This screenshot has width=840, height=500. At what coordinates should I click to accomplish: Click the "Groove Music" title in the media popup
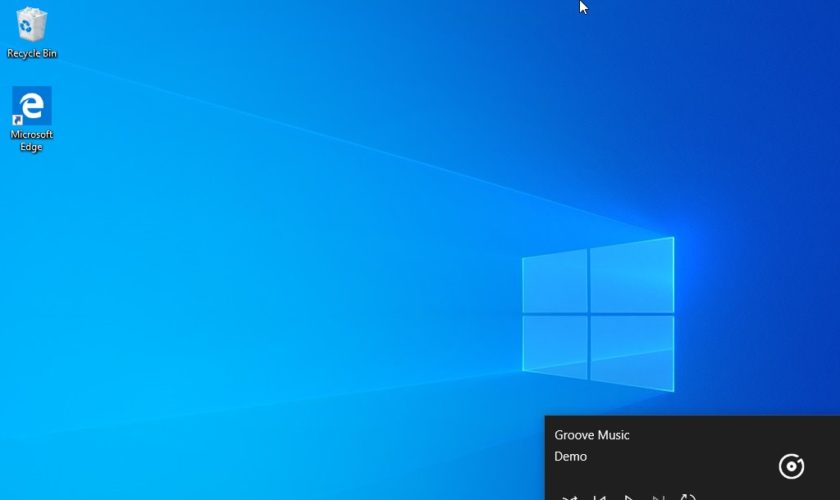click(591, 435)
